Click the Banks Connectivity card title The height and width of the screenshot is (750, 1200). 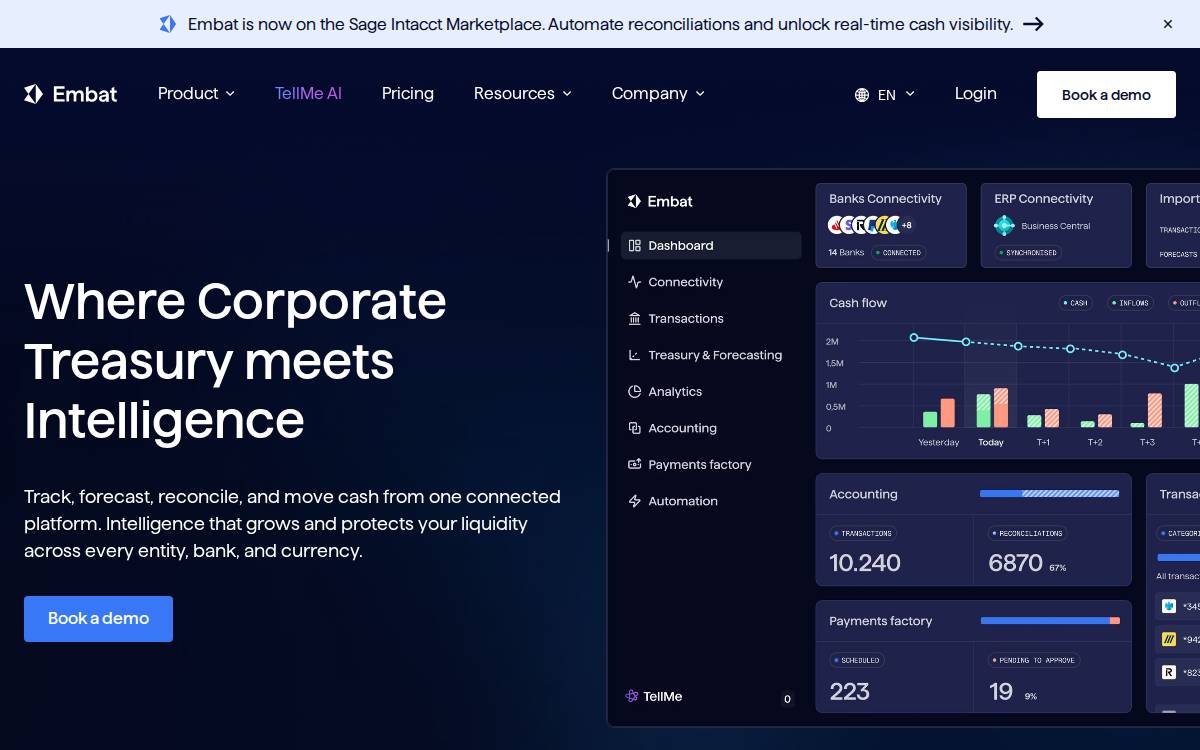click(x=885, y=199)
